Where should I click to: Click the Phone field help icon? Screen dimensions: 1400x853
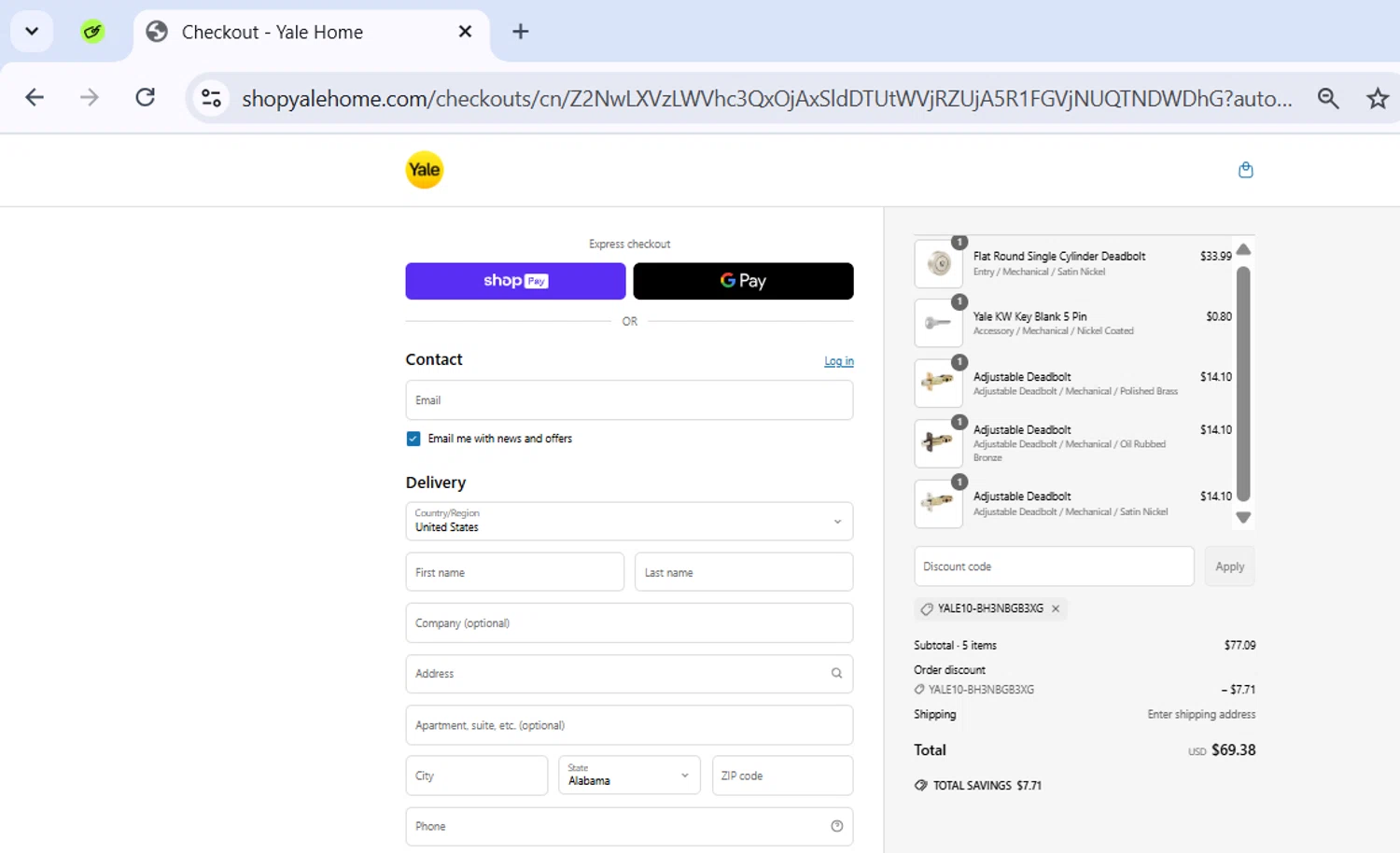click(836, 826)
